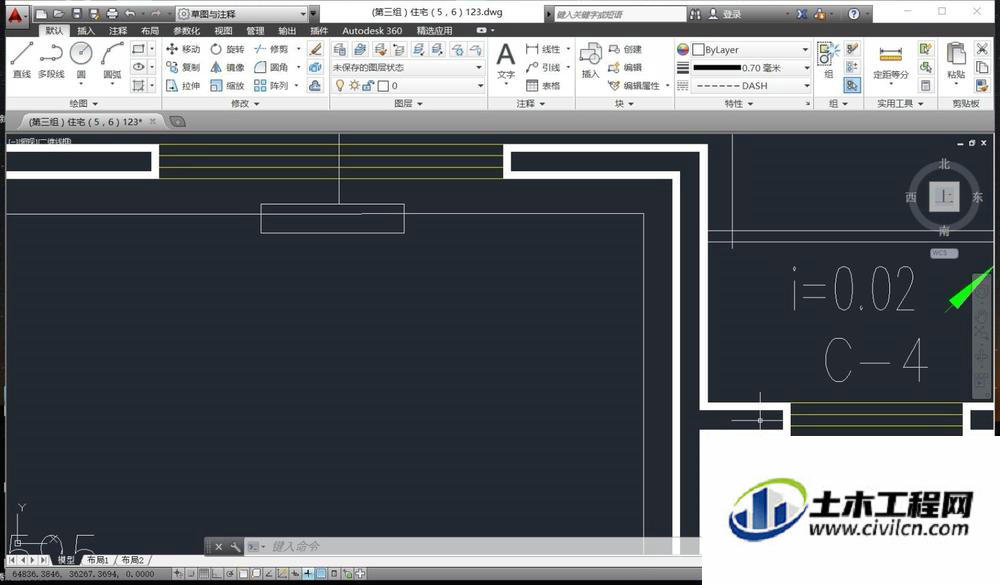Switch to the 布局1 layout tab
The height and width of the screenshot is (585, 1000).
click(x=98, y=560)
